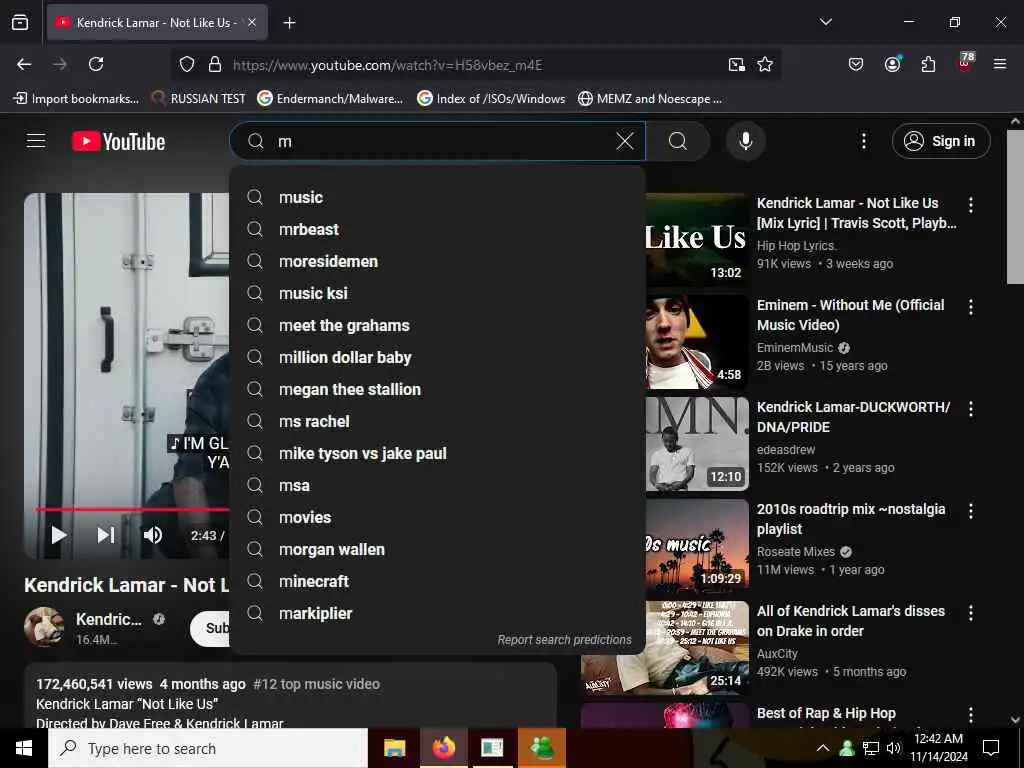Choose 'moresidemen' from suggestions
Screen dimensions: 1024x768
(x=438, y=261)
